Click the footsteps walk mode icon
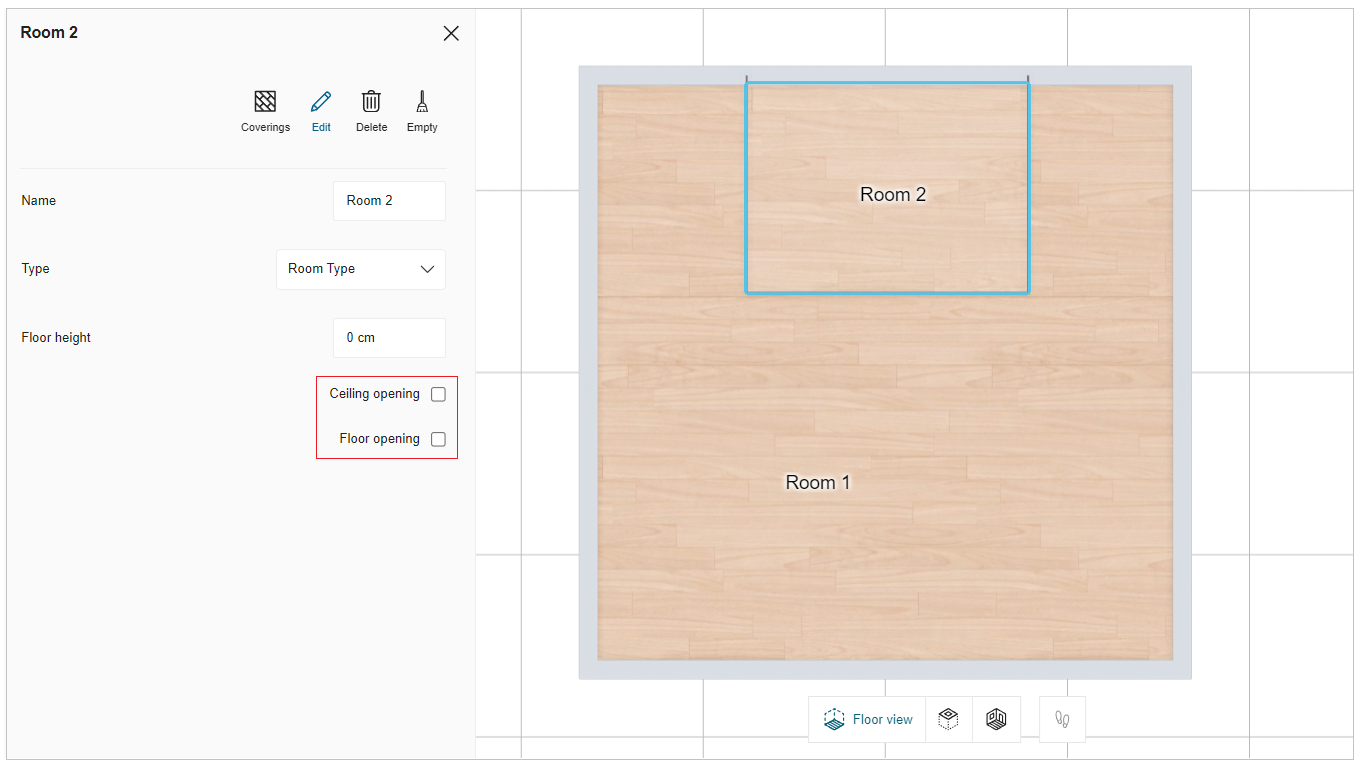This screenshot has width=1359, height=766. [1062, 719]
